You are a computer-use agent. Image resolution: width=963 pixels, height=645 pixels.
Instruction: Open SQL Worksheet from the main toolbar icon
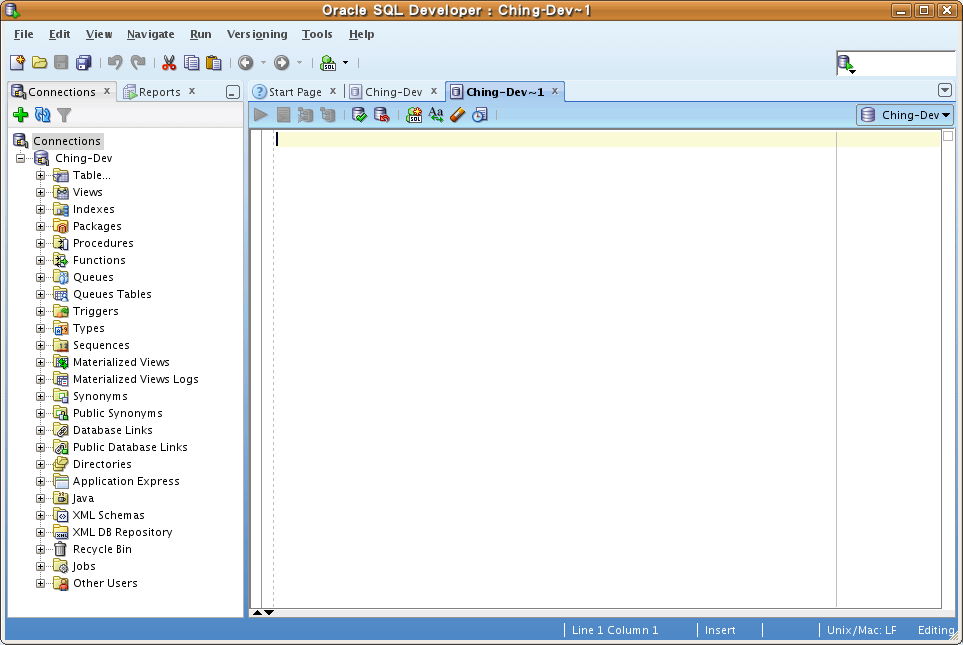tap(329, 63)
